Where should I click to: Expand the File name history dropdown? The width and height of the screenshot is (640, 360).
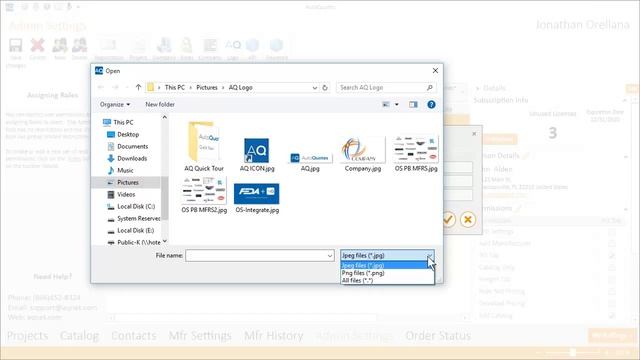330,256
